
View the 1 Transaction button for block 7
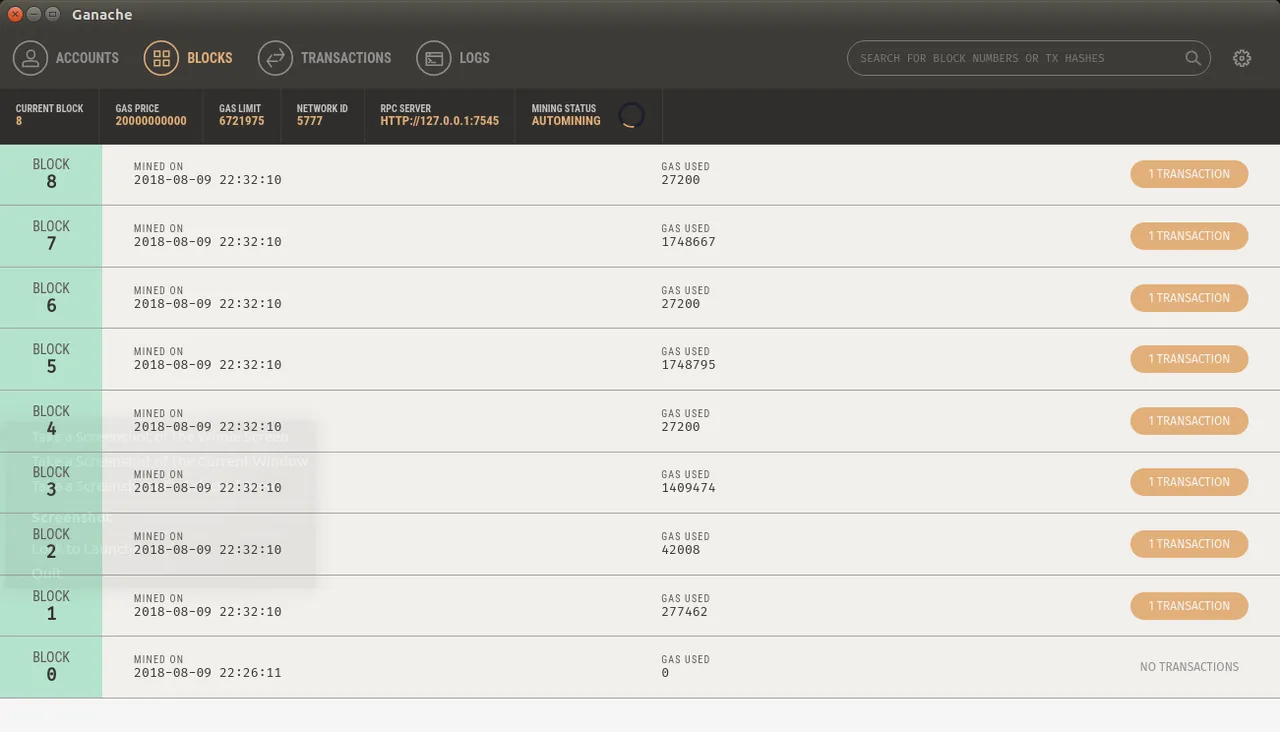coord(1189,236)
